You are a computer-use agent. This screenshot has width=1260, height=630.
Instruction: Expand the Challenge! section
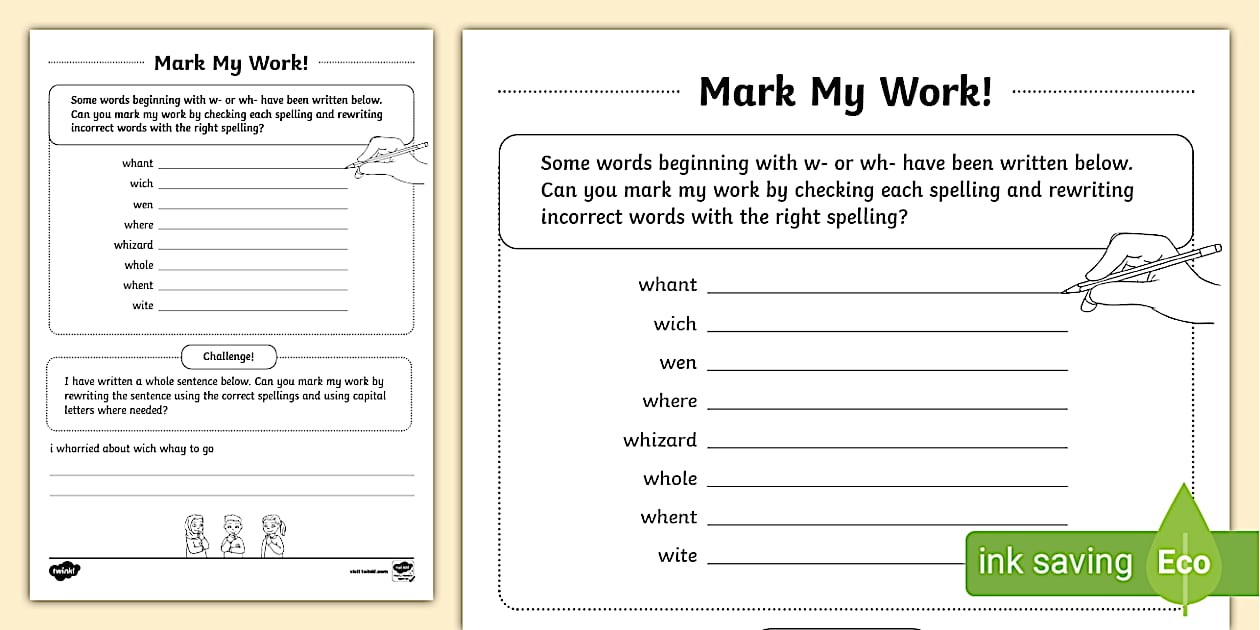point(229,356)
